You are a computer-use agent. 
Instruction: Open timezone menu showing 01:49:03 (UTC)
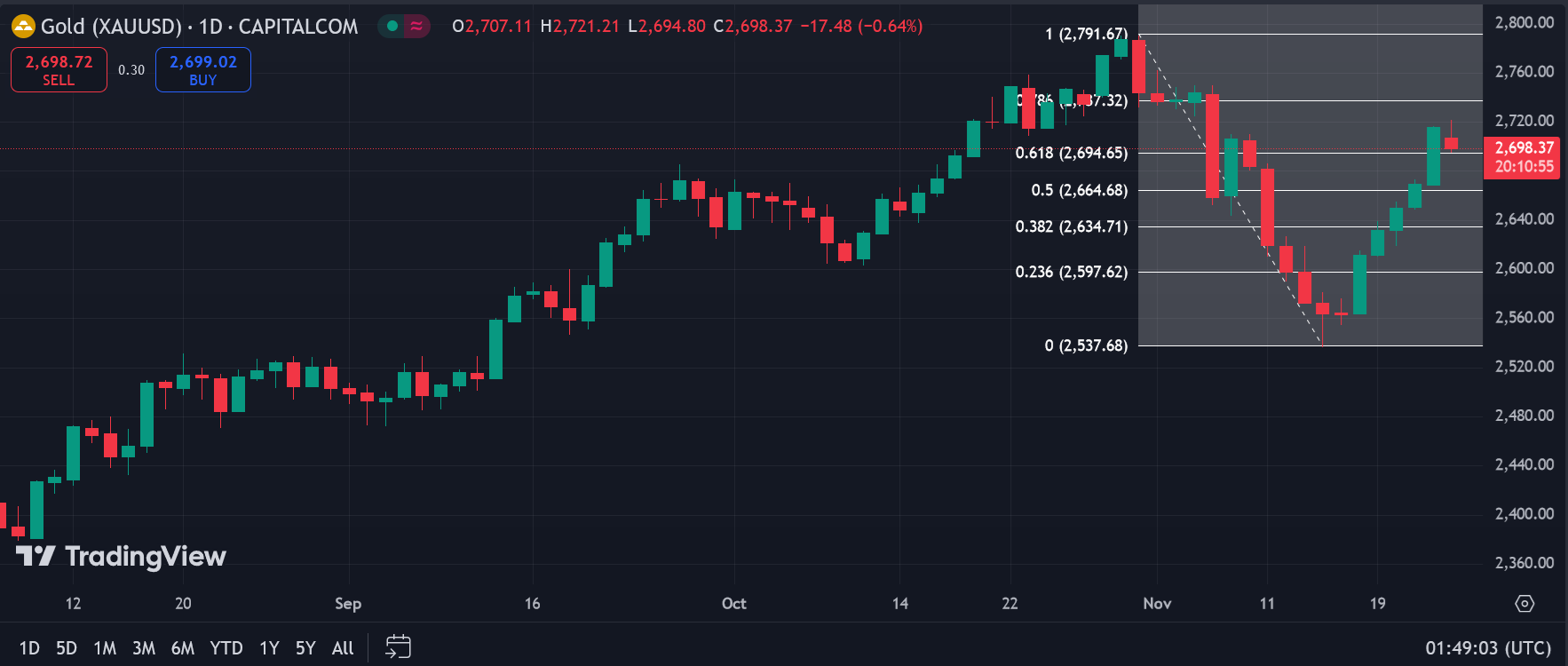pyautogui.click(x=1488, y=648)
